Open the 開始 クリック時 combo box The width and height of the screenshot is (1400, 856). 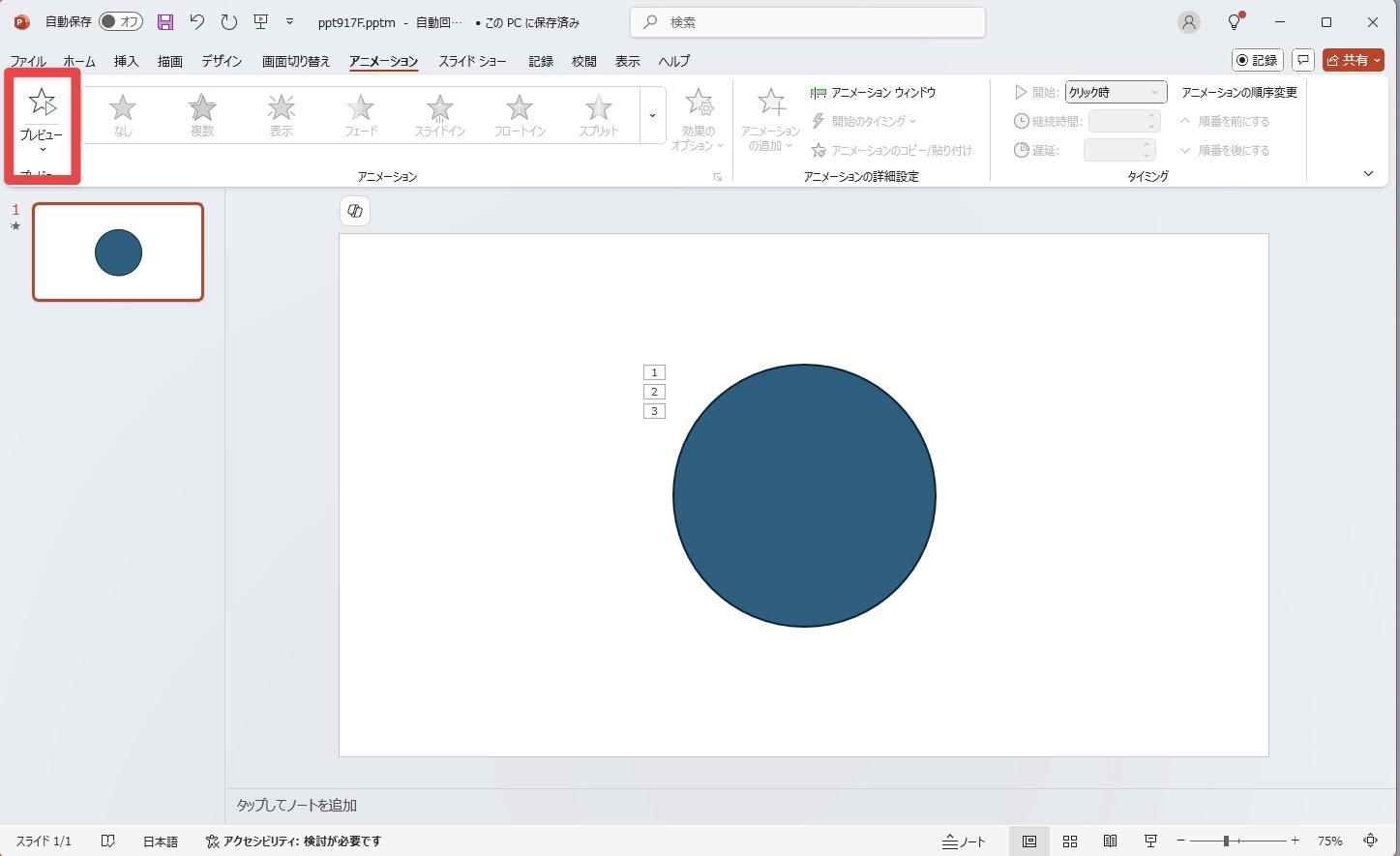tap(1116, 93)
